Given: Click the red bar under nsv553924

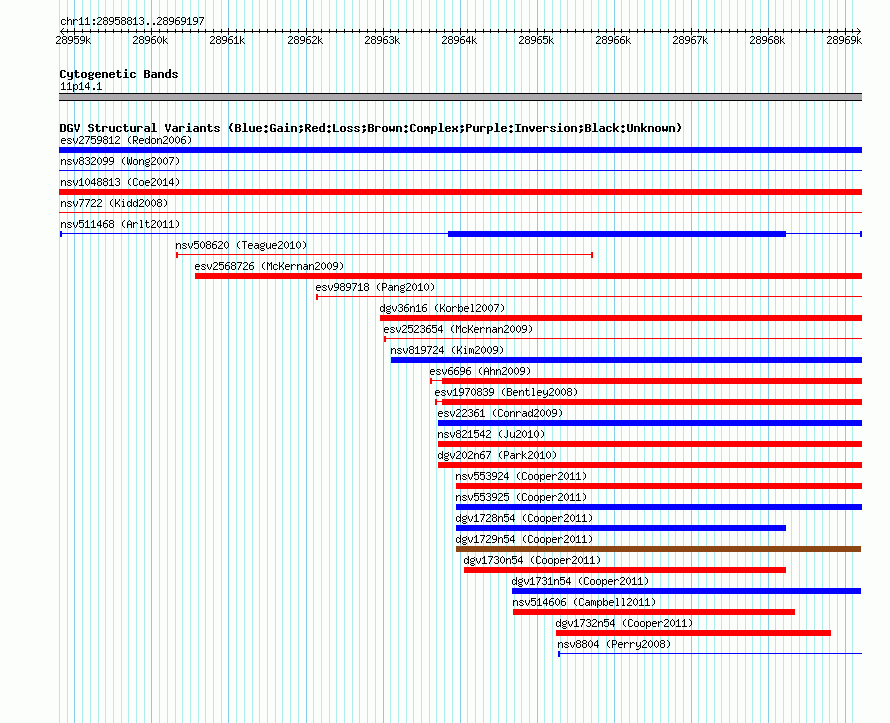Looking at the screenshot, I should (659, 486).
